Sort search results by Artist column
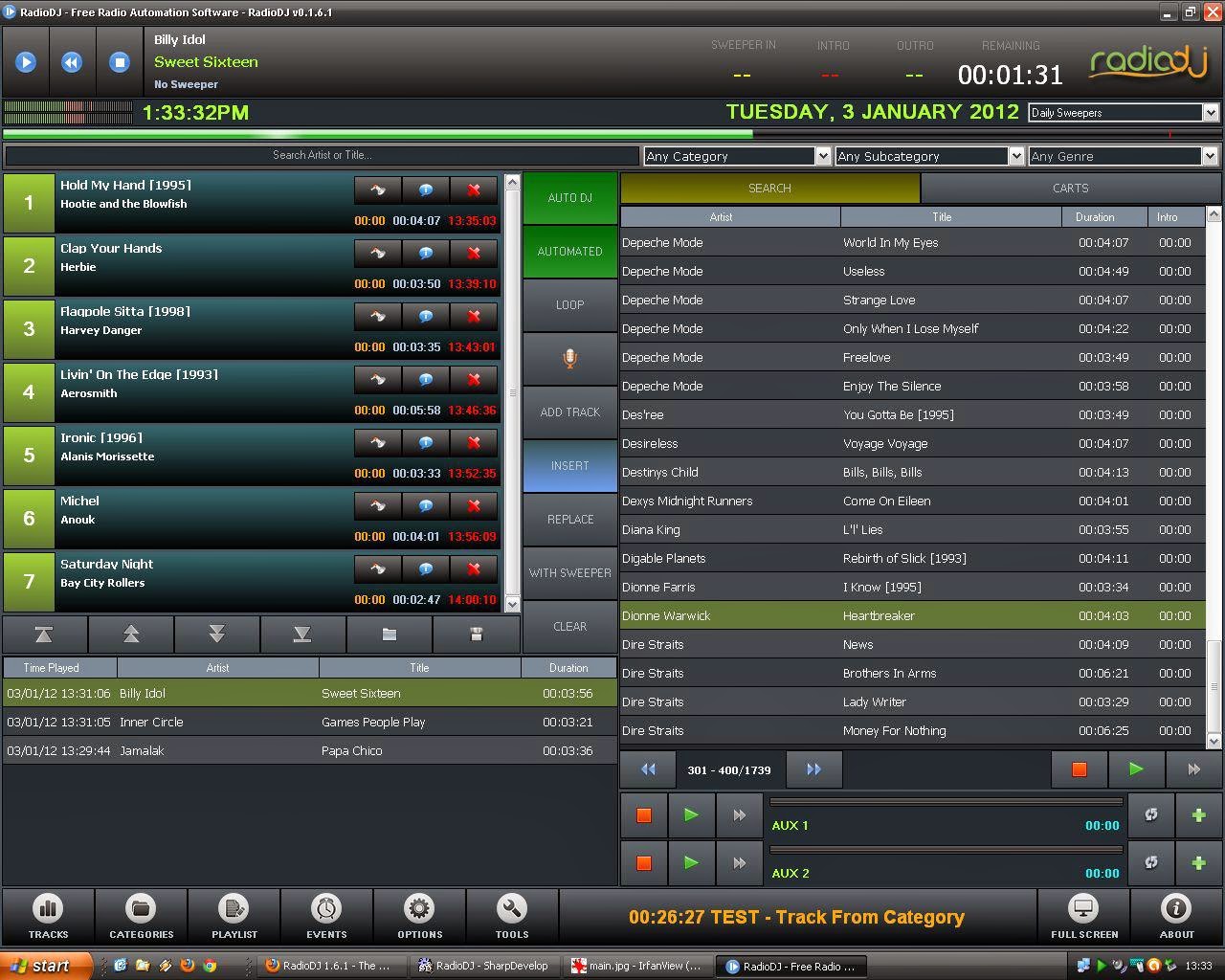1225x980 pixels. coord(730,217)
